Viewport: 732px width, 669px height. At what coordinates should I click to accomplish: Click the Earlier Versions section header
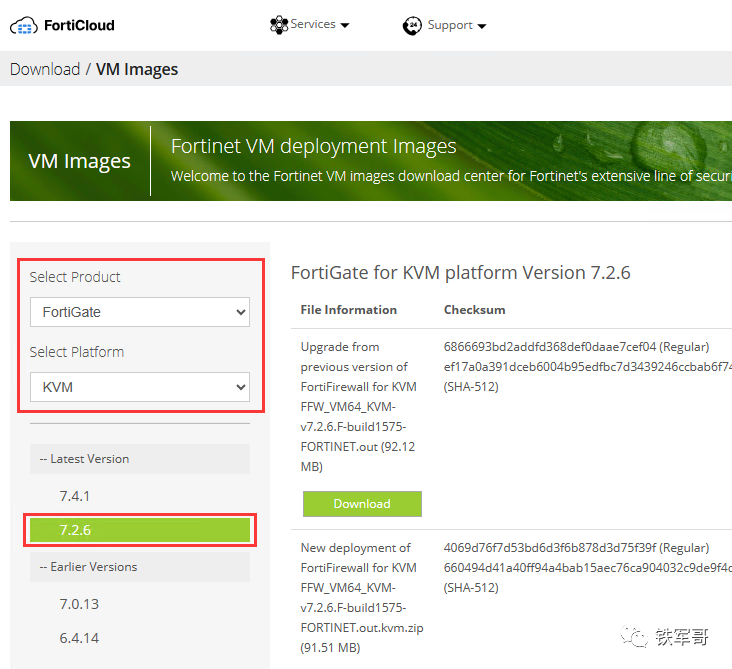point(140,567)
